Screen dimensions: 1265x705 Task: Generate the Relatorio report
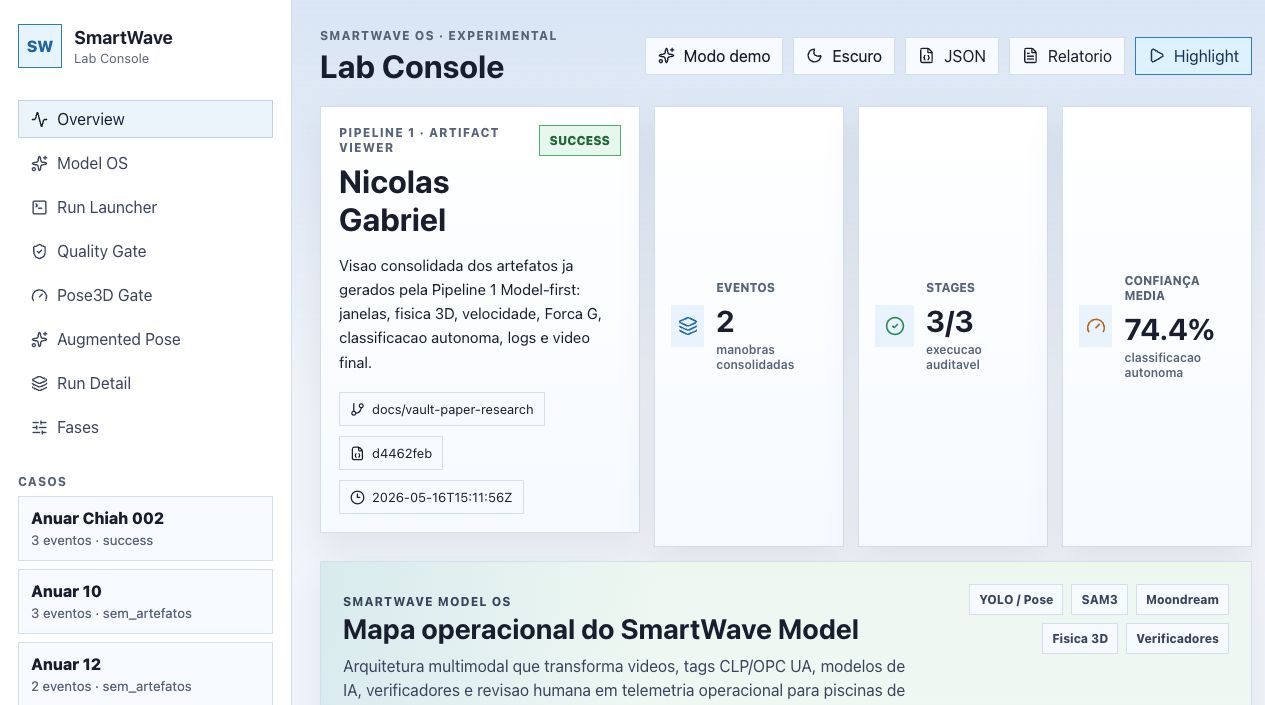click(x=1067, y=56)
